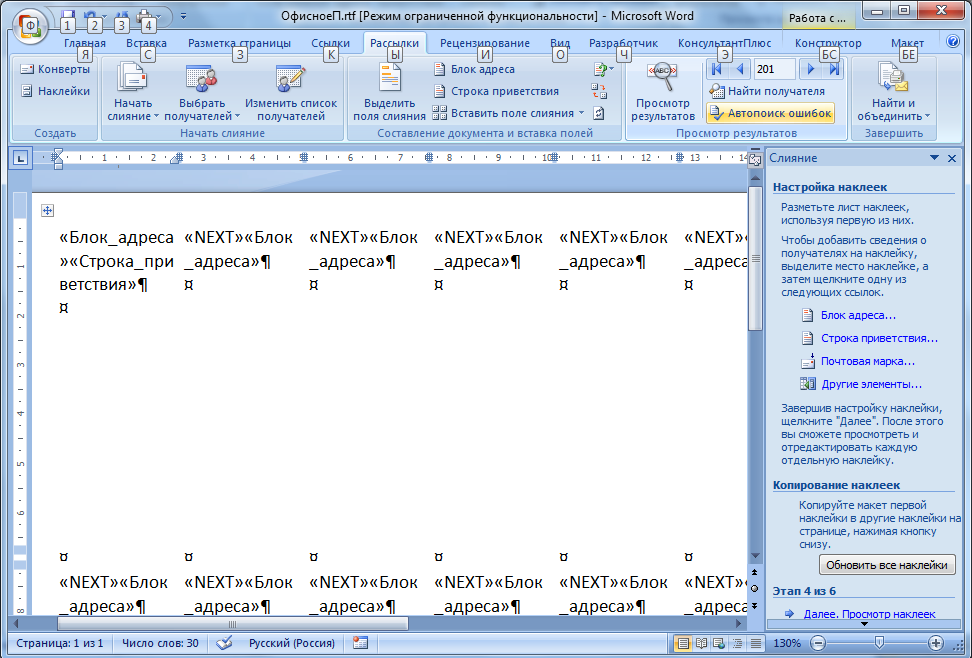Go to next record arrow

[810, 69]
